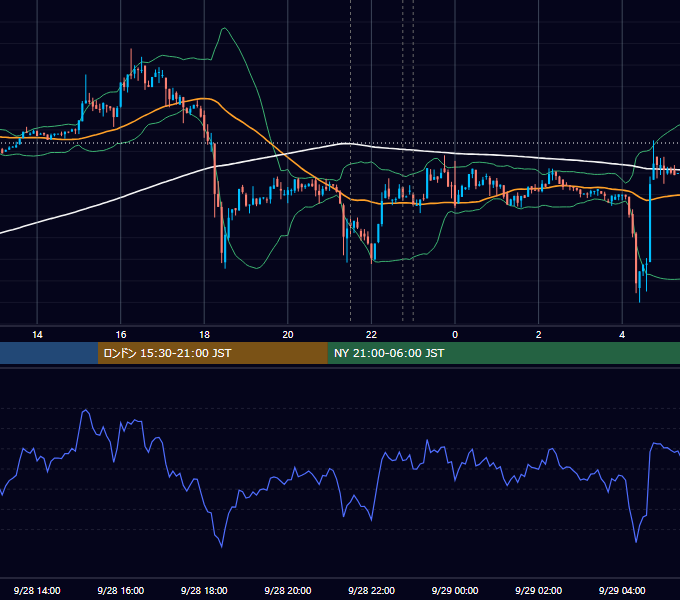
Task: Click the 9/28 16:00 timestamp label
Action: 121,590
